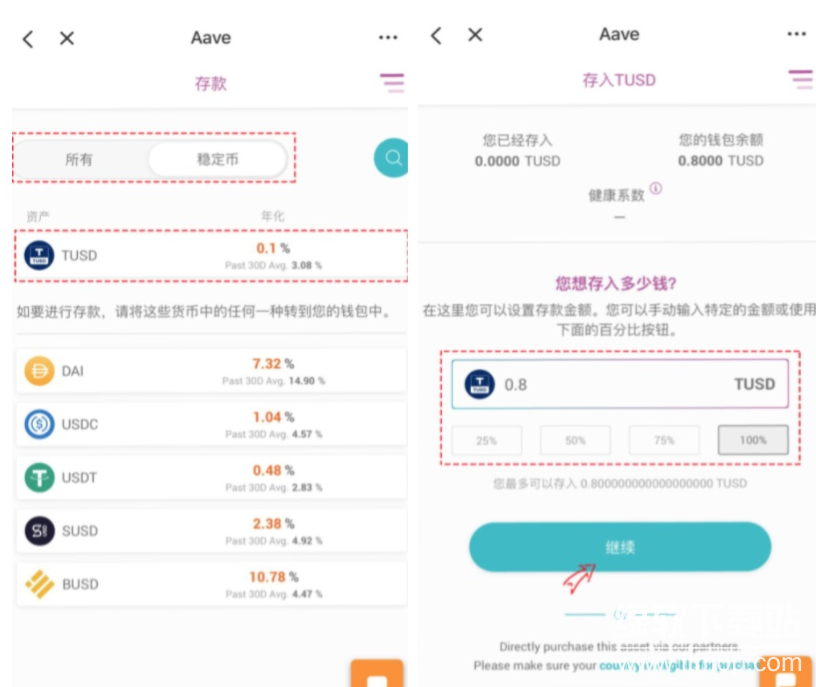816x687 pixels.
Task: Click health factor info icon
Action: [656, 188]
